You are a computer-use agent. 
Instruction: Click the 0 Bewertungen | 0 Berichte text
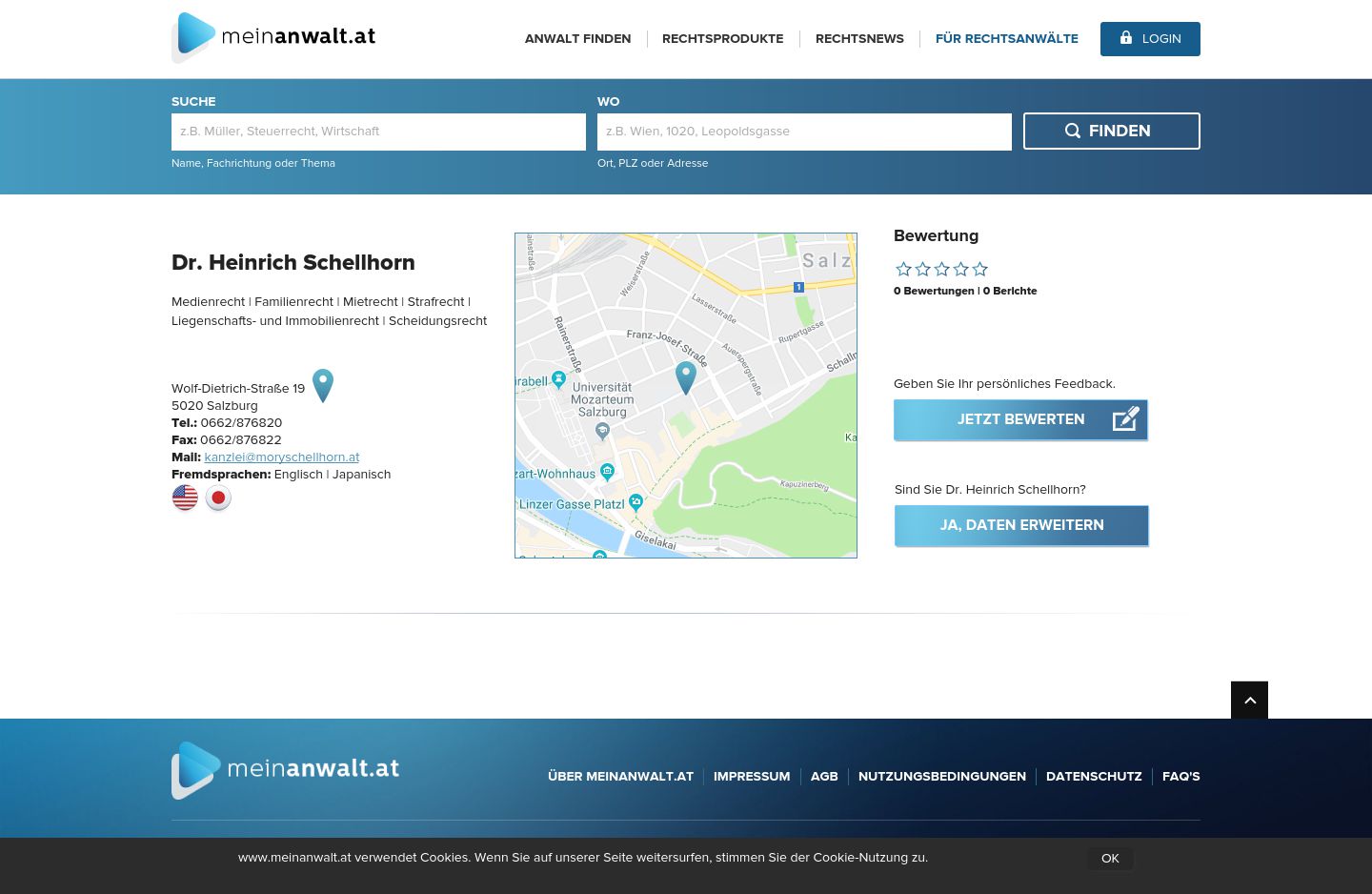tap(965, 291)
